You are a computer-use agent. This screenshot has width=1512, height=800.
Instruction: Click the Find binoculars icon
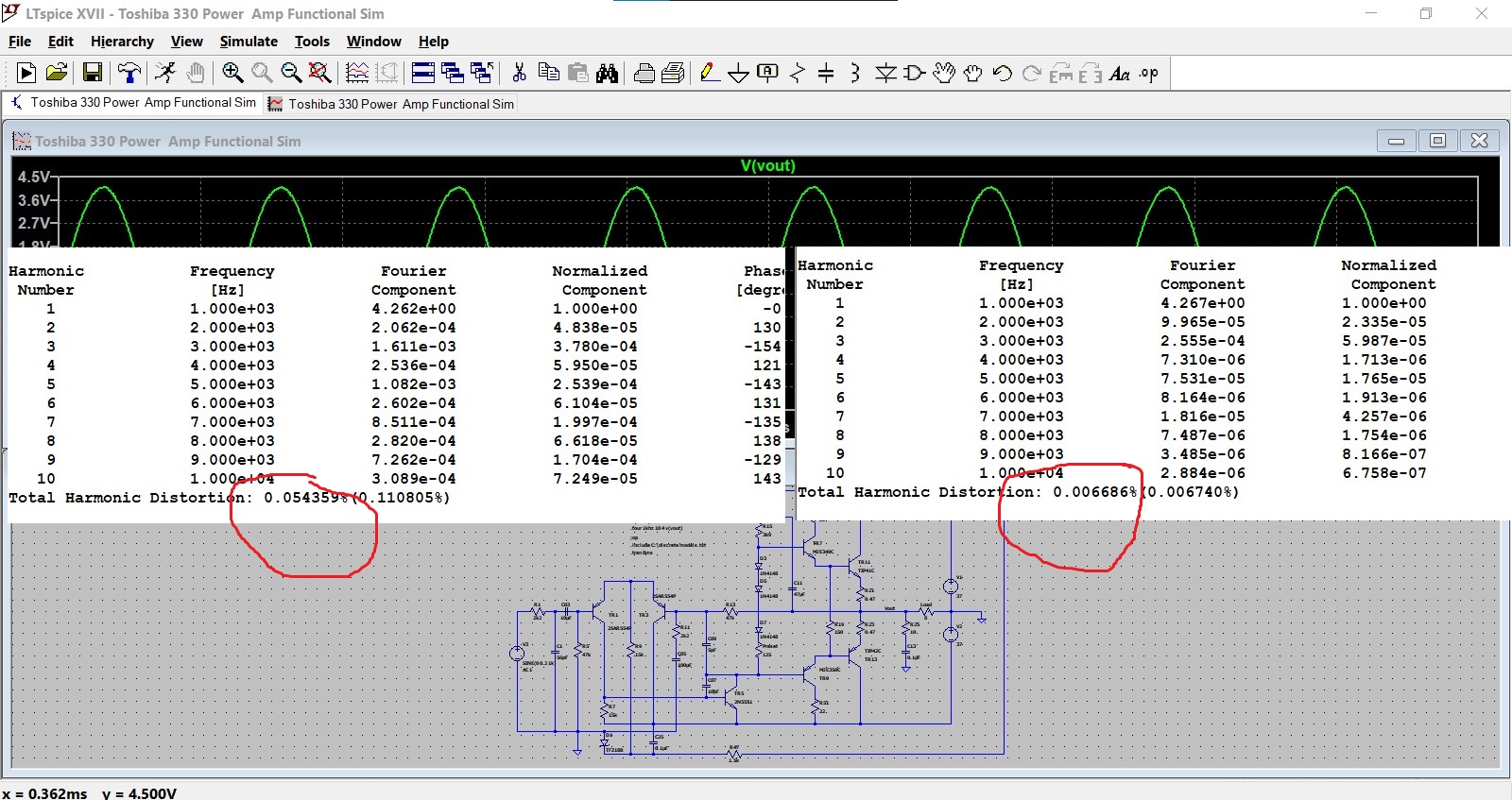pos(607,73)
